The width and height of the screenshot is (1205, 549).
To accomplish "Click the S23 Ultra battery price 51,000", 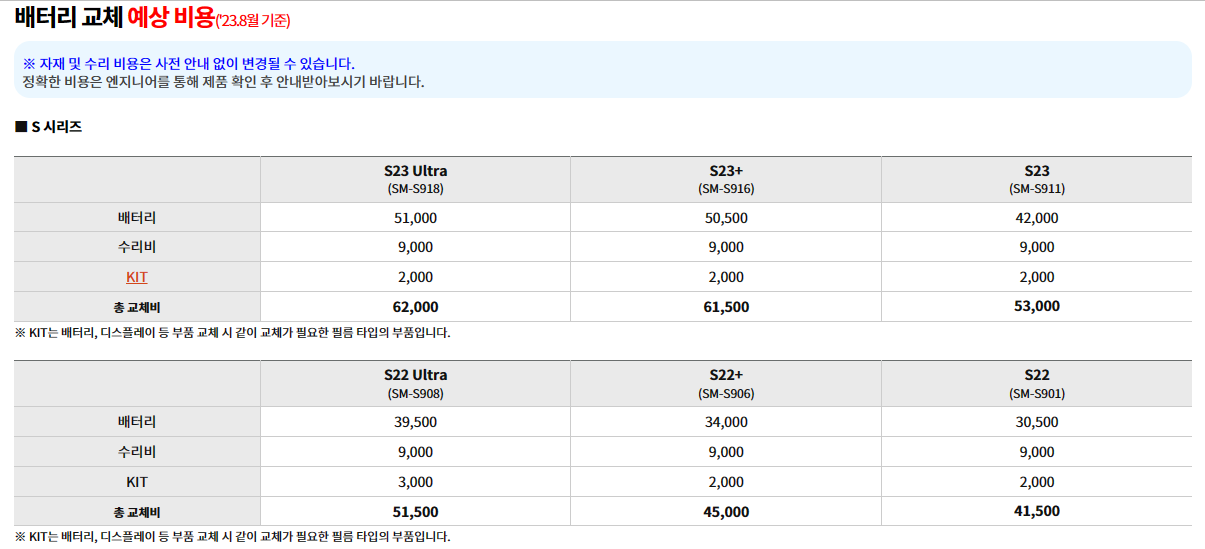I will (x=416, y=217).
